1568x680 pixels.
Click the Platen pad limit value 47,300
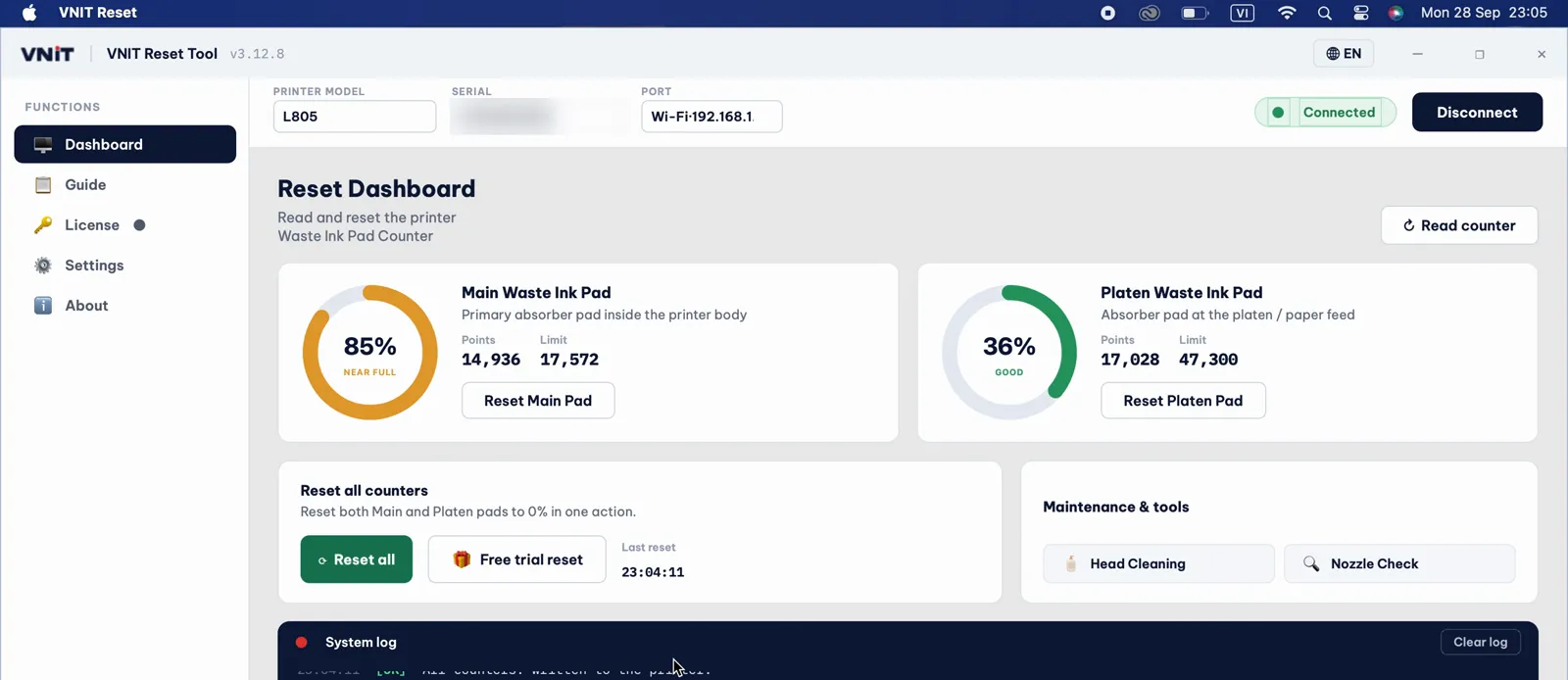pos(1208,360)
